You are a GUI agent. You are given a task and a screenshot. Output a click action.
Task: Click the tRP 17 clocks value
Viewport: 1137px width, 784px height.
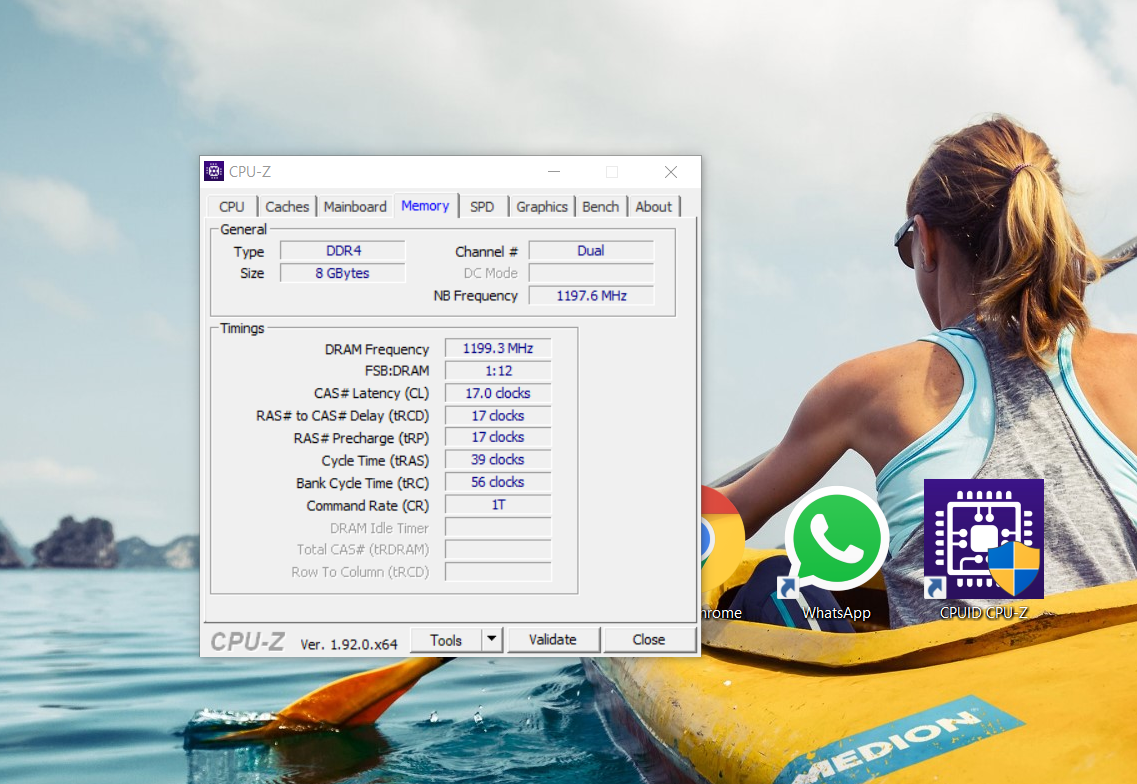tap(498, 437)
